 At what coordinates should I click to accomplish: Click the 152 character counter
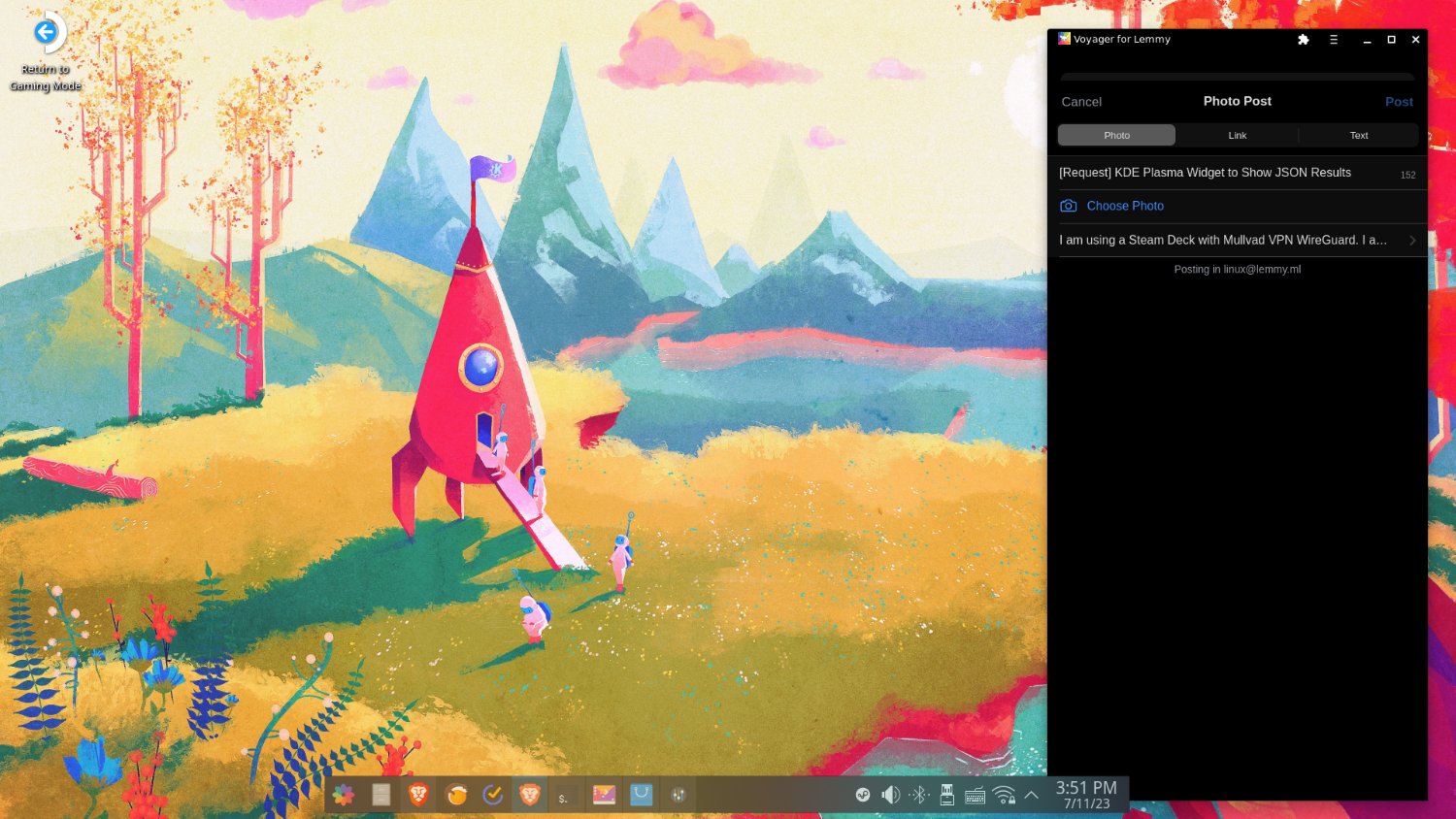[x=1407, y=175]
